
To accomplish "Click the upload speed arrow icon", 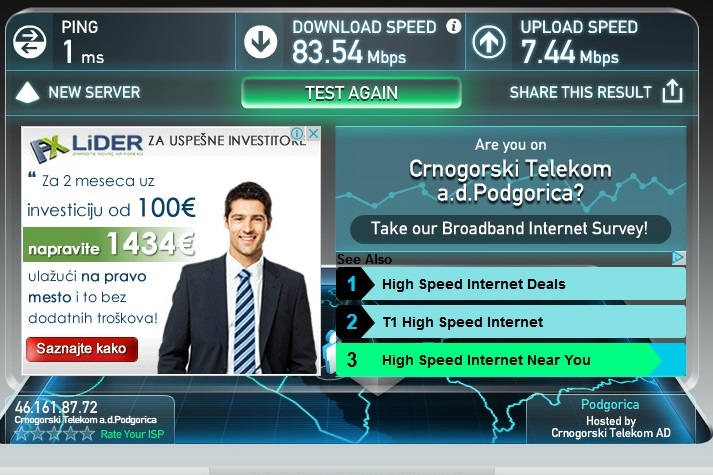I will pyautogui.click(x=489, y=42).
